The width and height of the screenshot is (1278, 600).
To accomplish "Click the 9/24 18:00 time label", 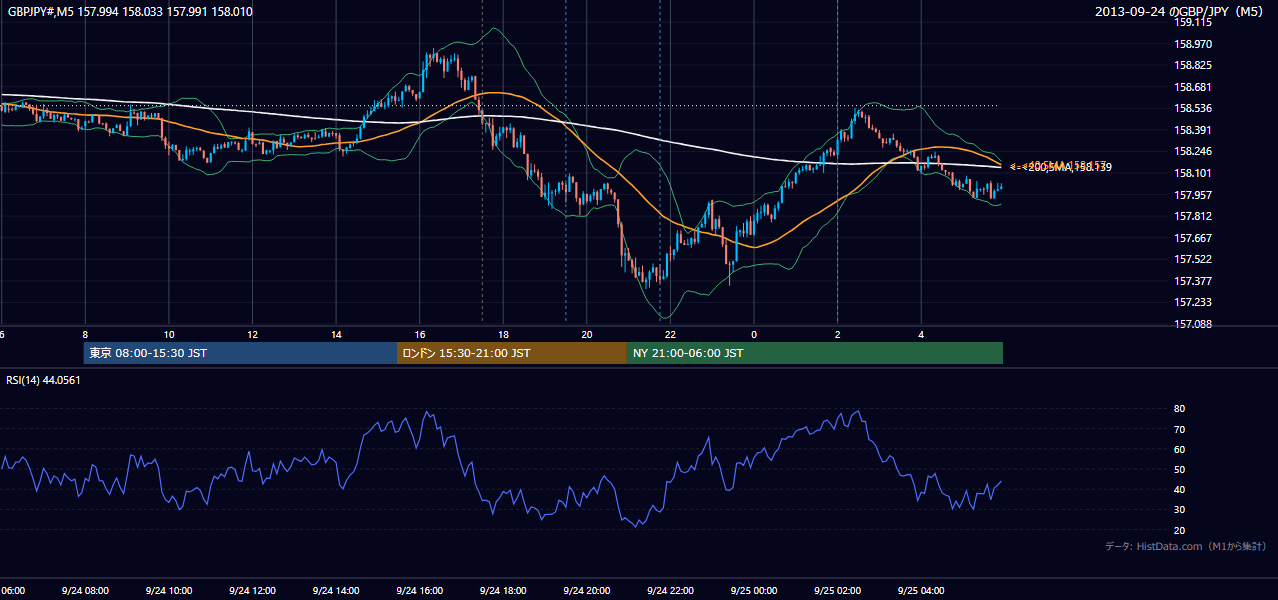I will tap(503, 590).
